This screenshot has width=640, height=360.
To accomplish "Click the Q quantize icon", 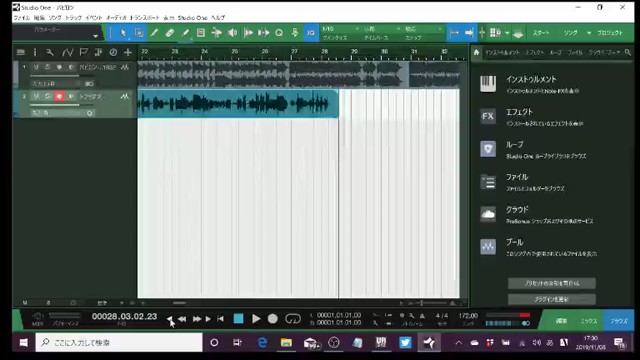I will (279, 33).
